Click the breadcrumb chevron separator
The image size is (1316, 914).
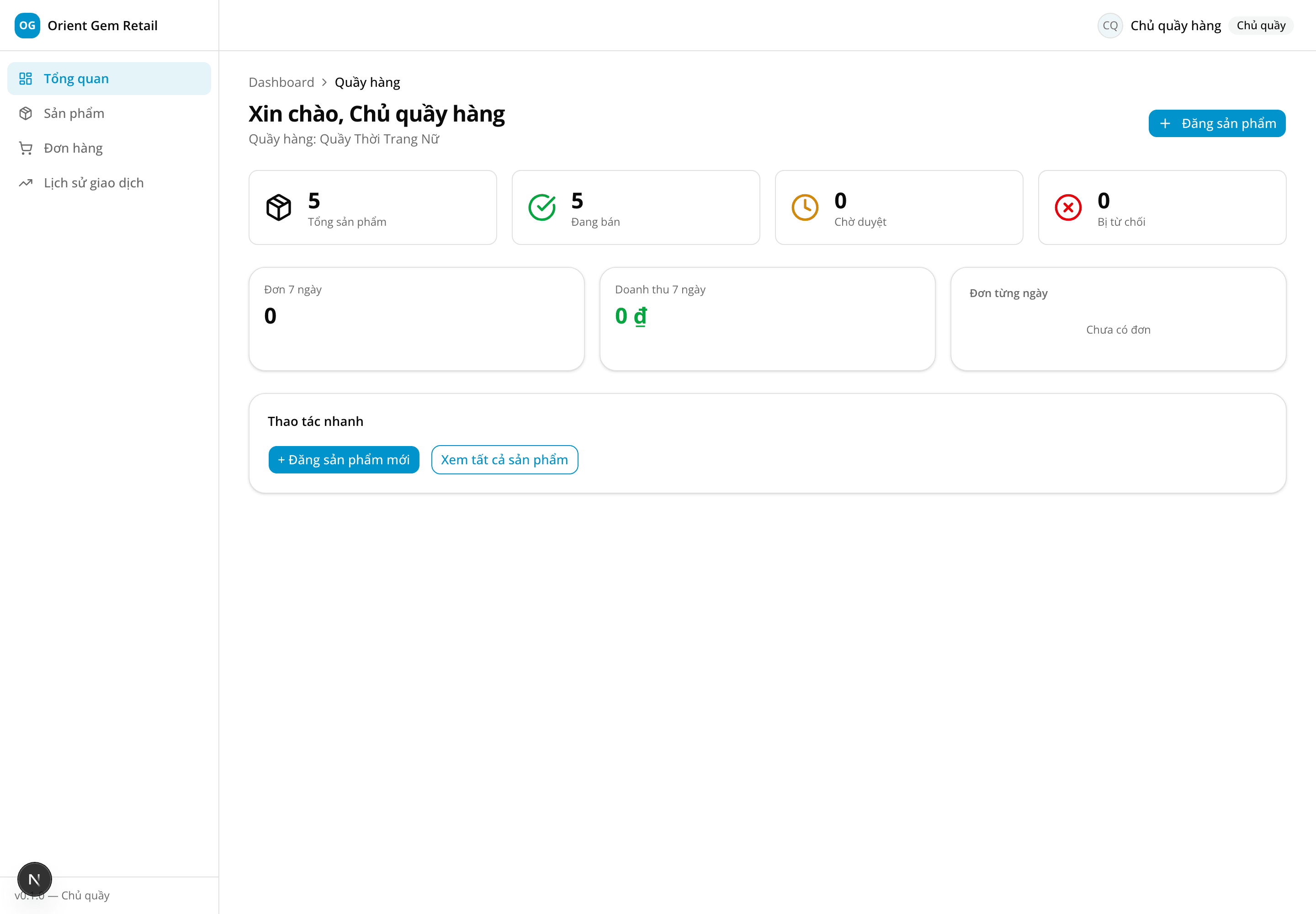(x=324, y=82)
